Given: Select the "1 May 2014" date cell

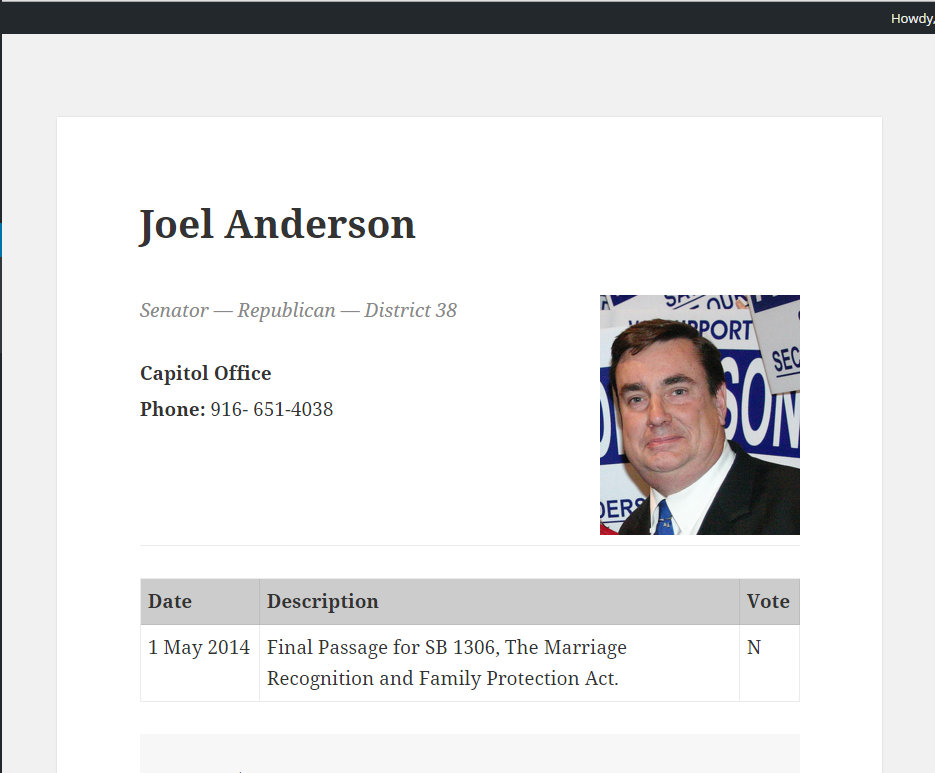Looking at the screenshot, I should [x=200, y=663].
